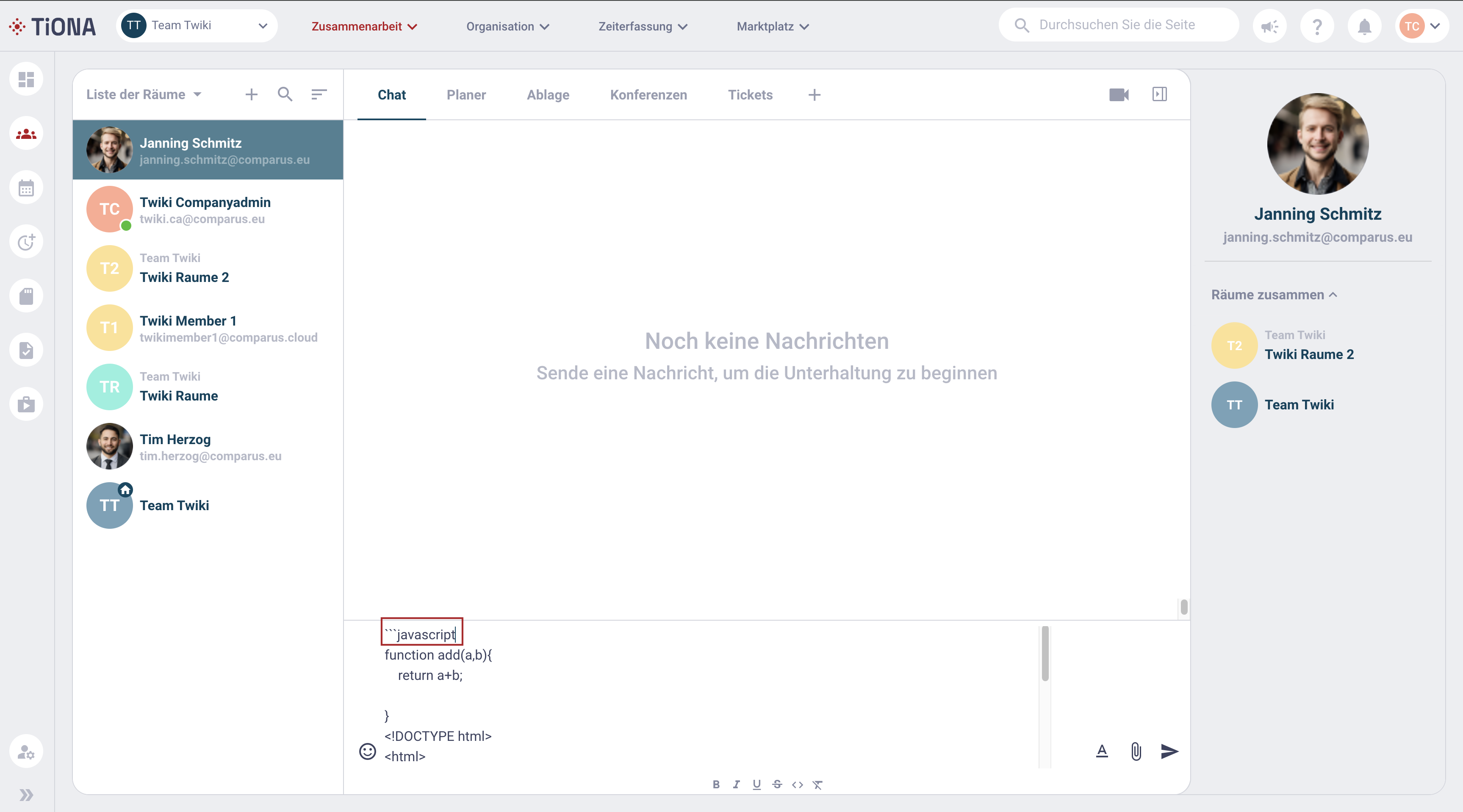Switch to the Konferenzen tab
Viewport: 1463px width, 812px height.
pos(648,95)
